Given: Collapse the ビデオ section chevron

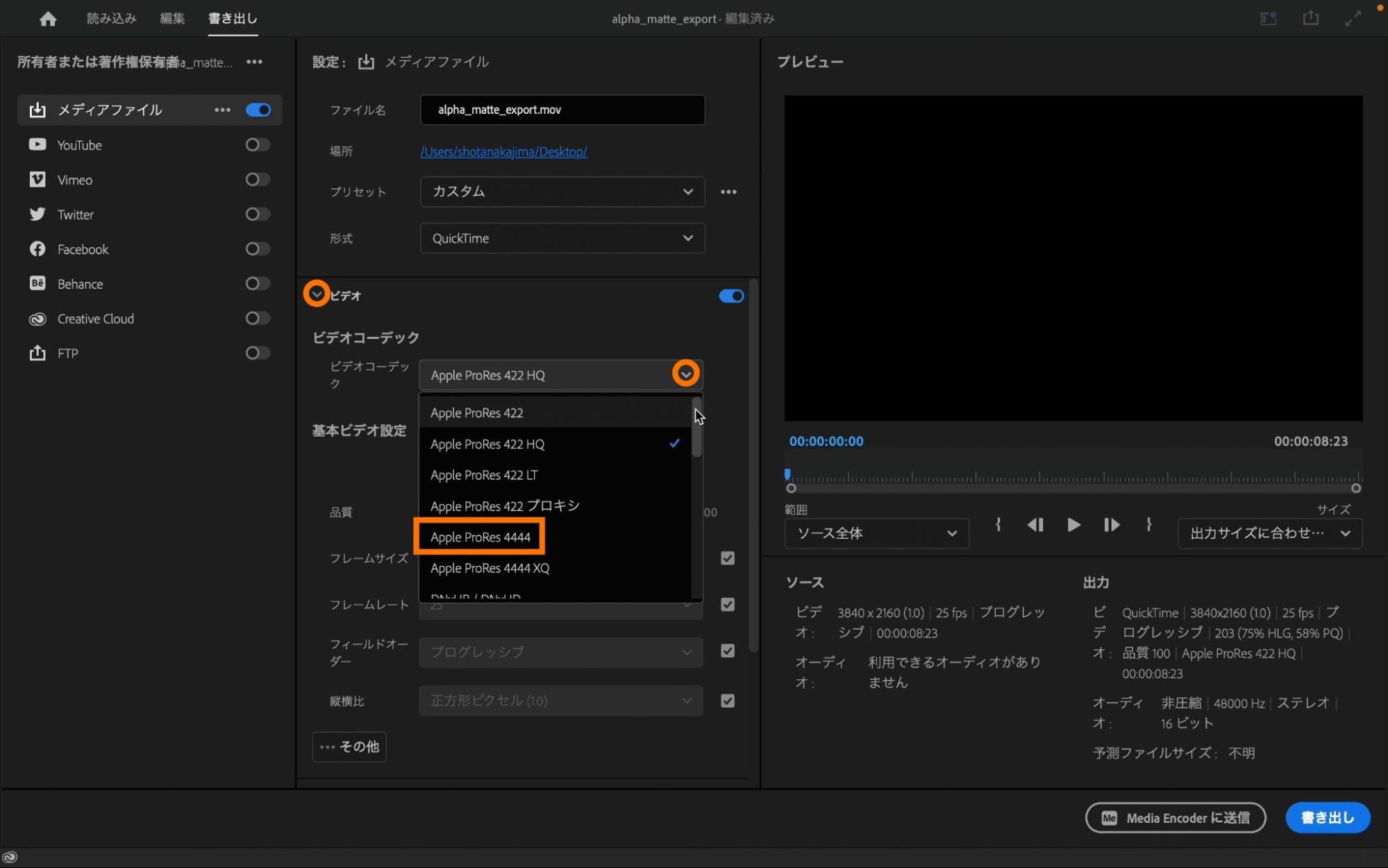Looking at the screenshot, I should 317,294.
